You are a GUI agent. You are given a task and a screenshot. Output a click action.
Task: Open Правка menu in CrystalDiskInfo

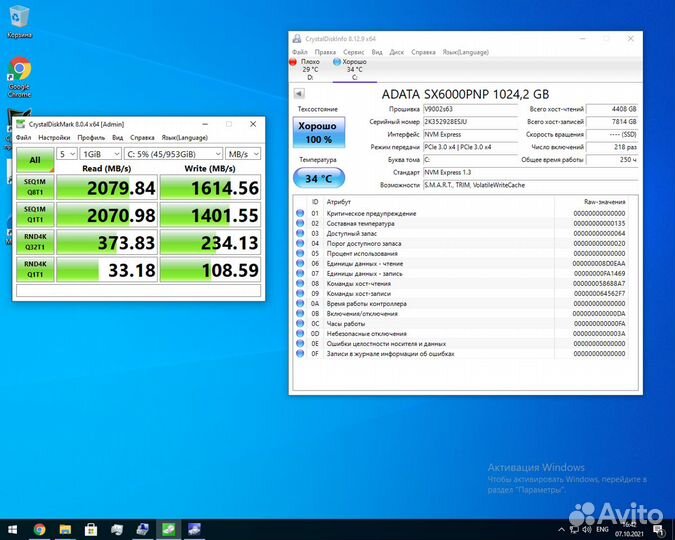point(325,52)
